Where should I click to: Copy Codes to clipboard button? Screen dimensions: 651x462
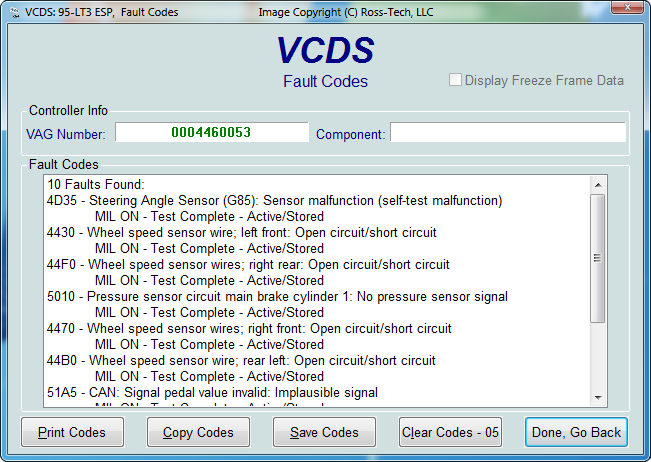pyautogui.click(x=198, y=432)
